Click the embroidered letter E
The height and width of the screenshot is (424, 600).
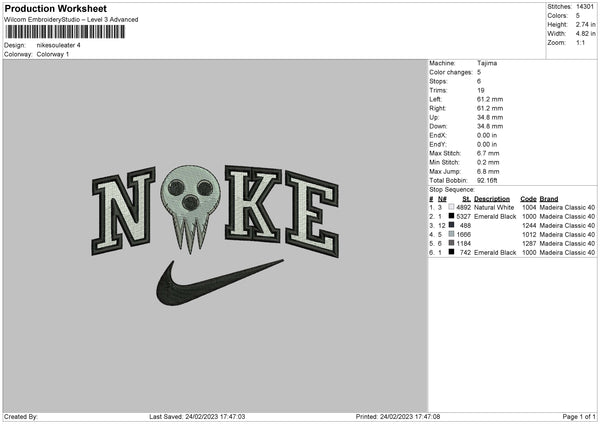coord(311,214)
